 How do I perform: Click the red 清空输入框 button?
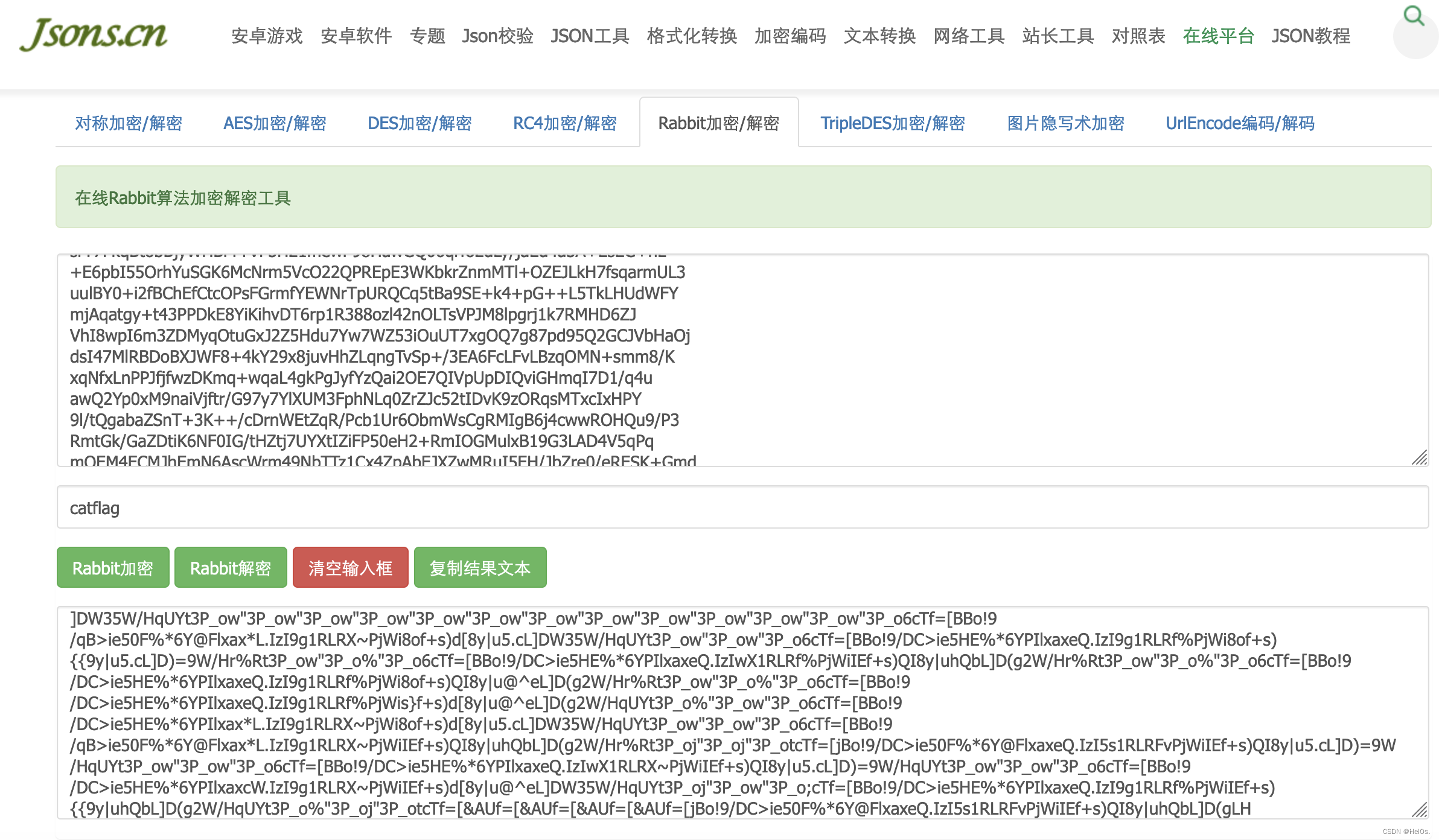point(350,568)
